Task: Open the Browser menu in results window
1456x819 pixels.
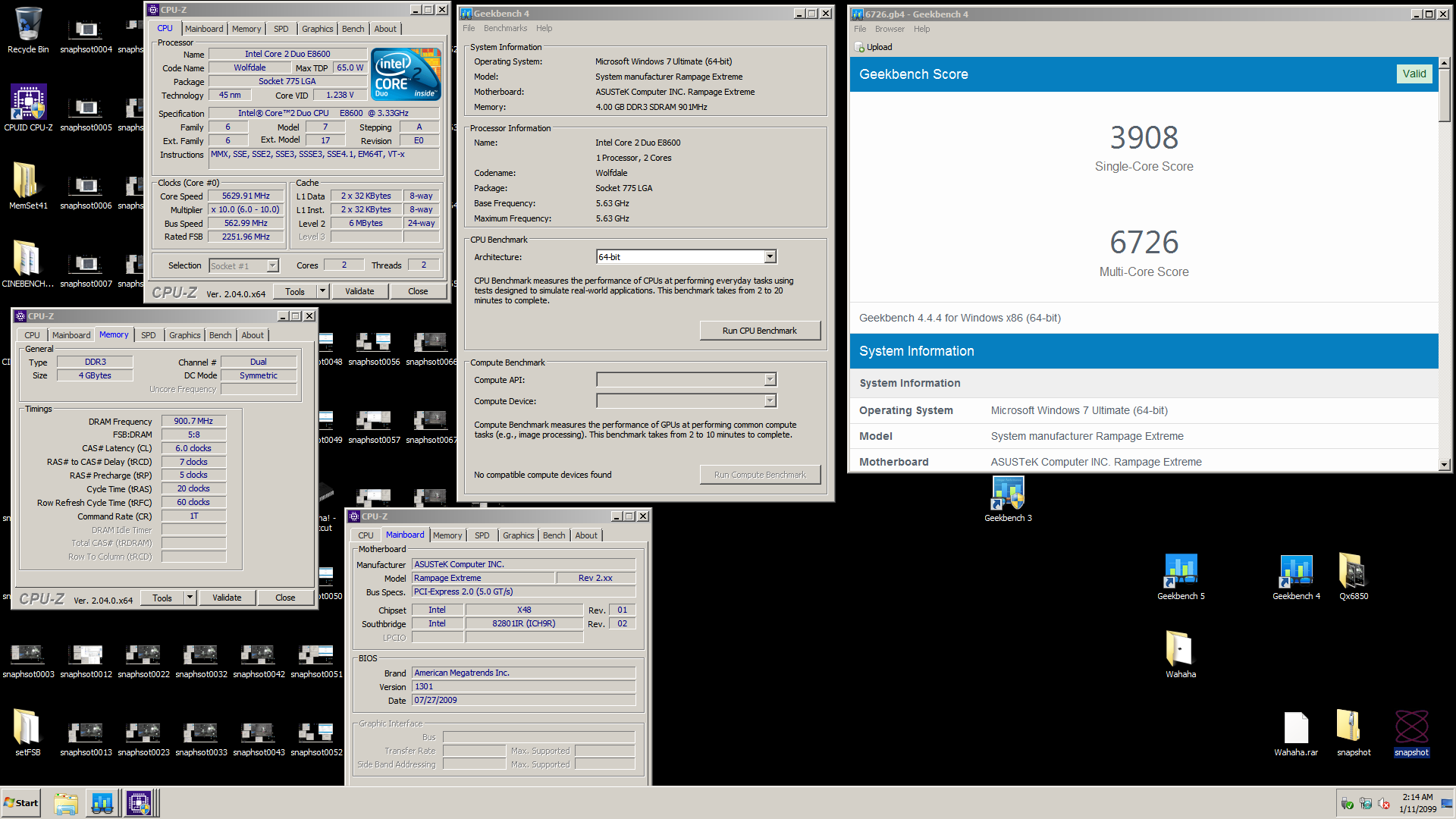Action: 890,29
